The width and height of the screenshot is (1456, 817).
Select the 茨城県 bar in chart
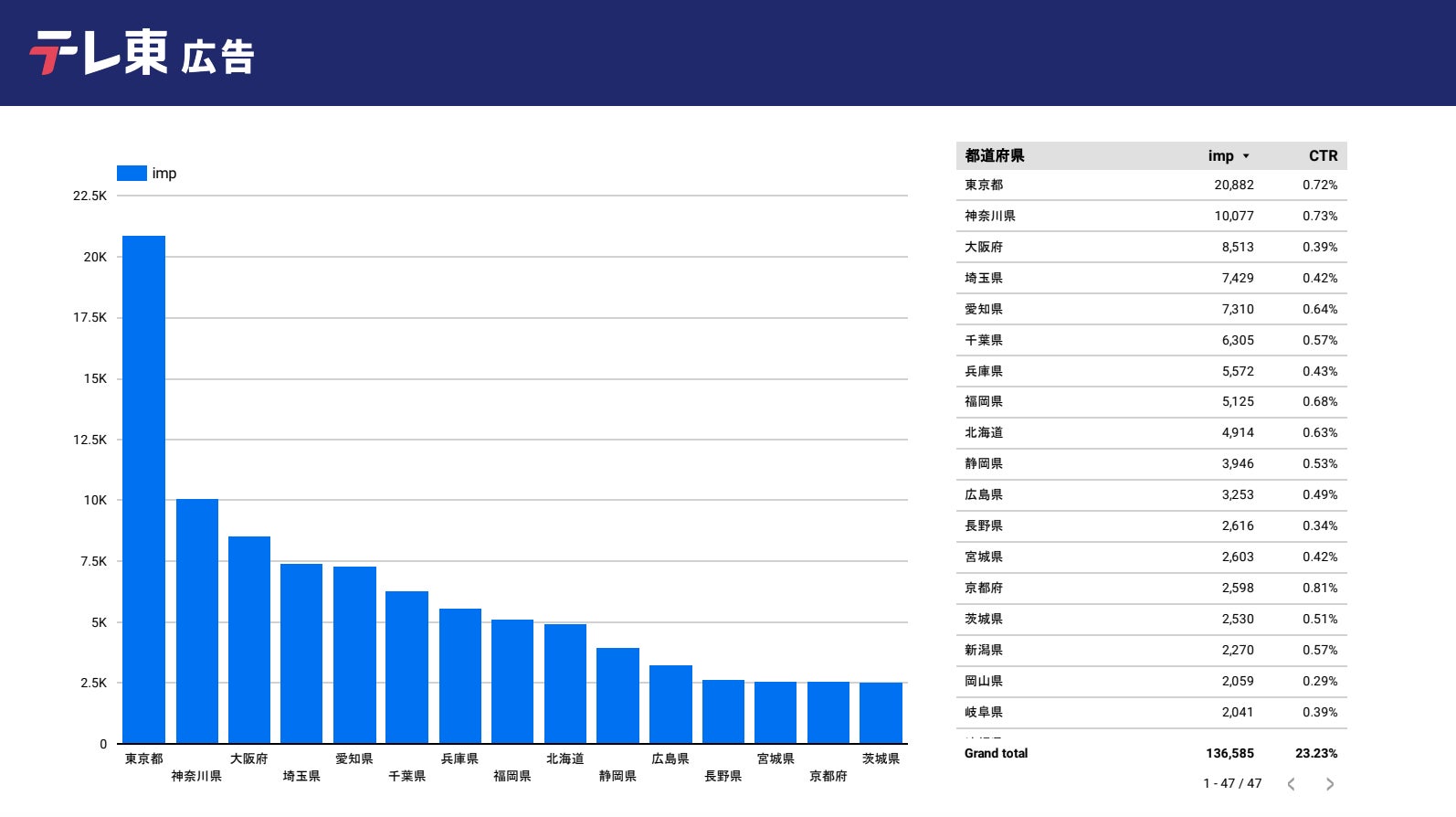[x=881, y=713]
